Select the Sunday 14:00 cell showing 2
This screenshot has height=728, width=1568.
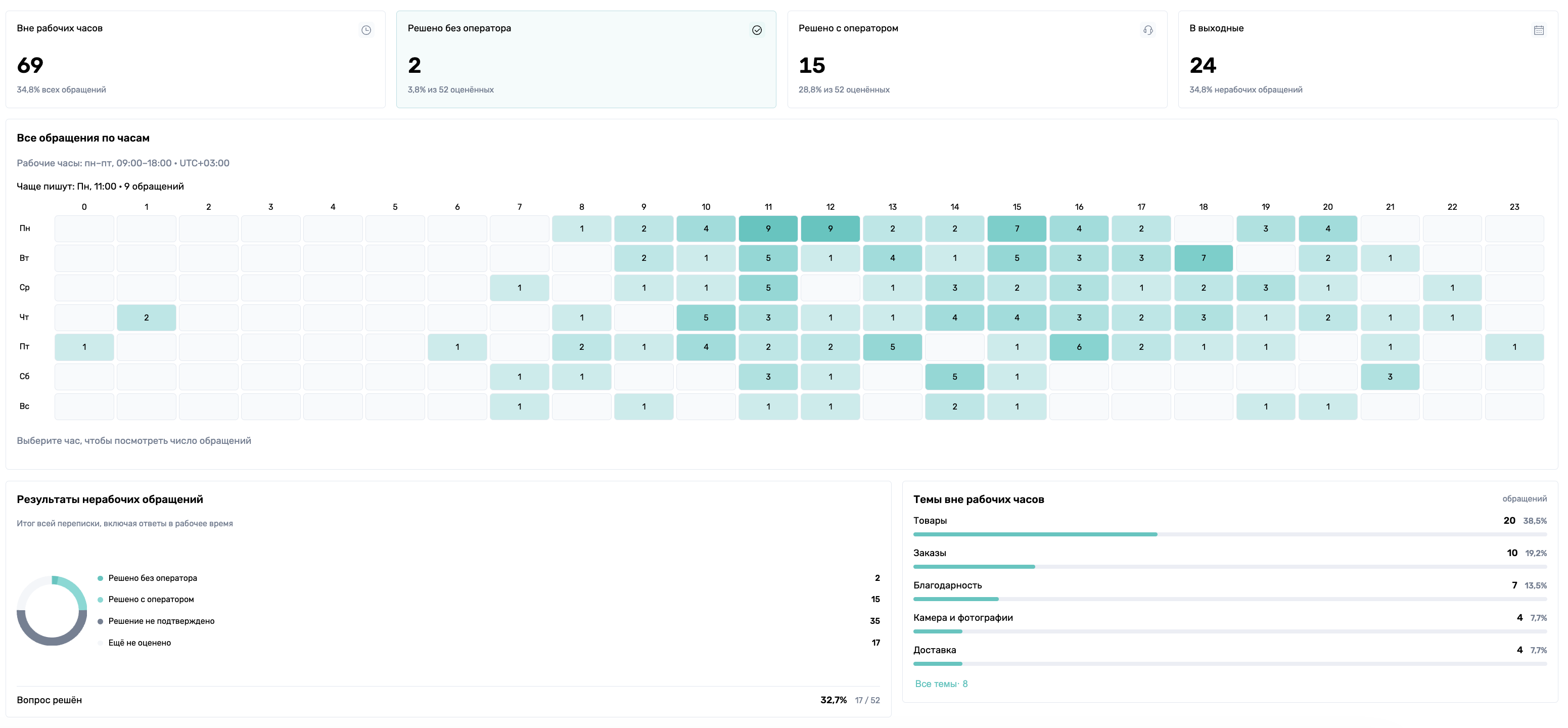954,406
